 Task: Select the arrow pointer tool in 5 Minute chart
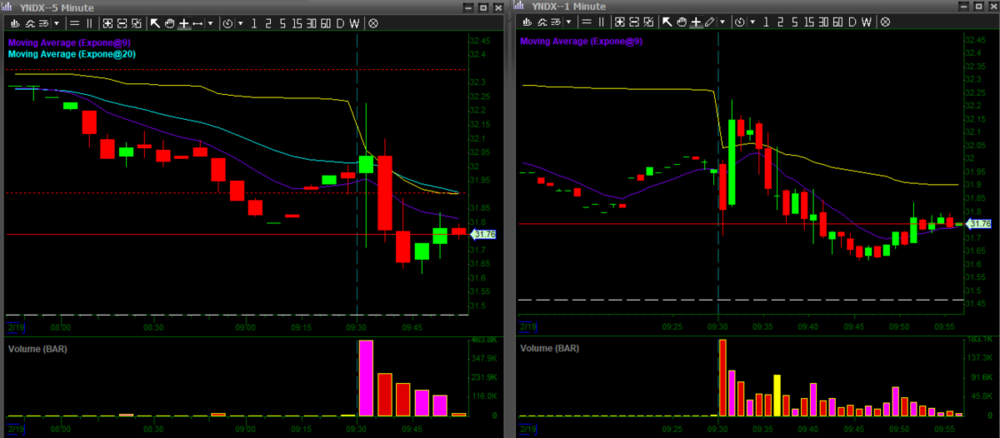[x=155, y=22]
